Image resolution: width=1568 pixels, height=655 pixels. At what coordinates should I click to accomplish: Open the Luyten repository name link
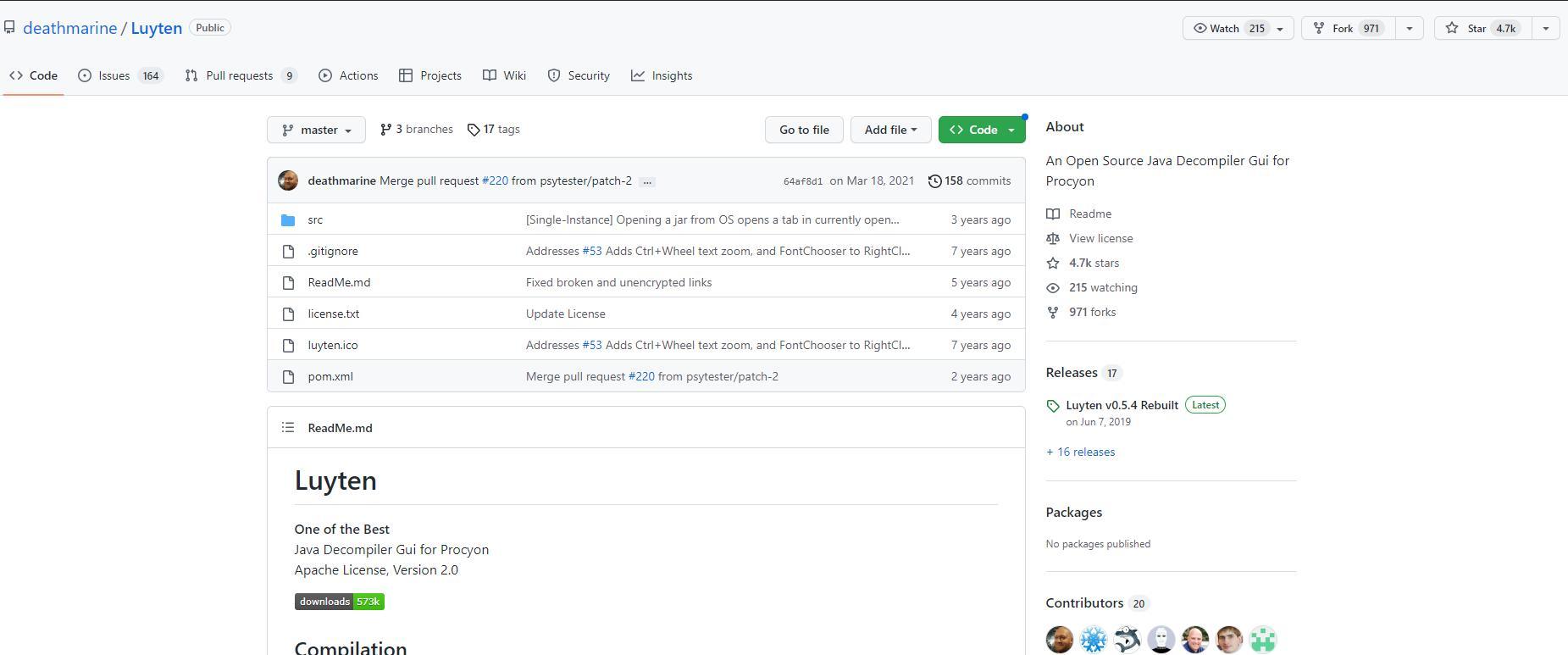tap(156, 28)
